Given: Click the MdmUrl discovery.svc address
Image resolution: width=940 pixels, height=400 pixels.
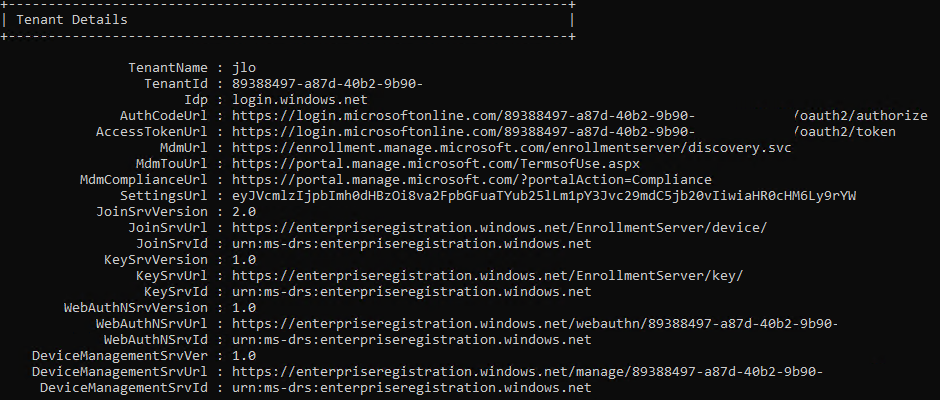Looking at the screenshot, I should tap(511, 148).
